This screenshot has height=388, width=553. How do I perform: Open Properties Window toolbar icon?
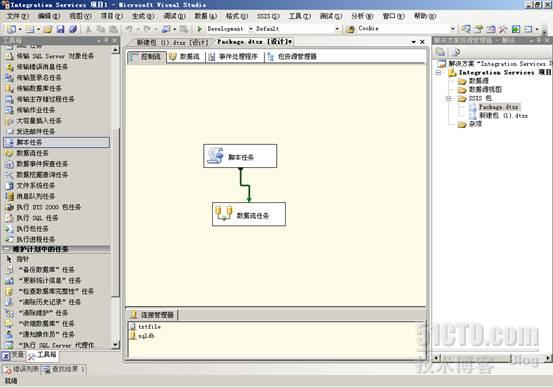478,29
